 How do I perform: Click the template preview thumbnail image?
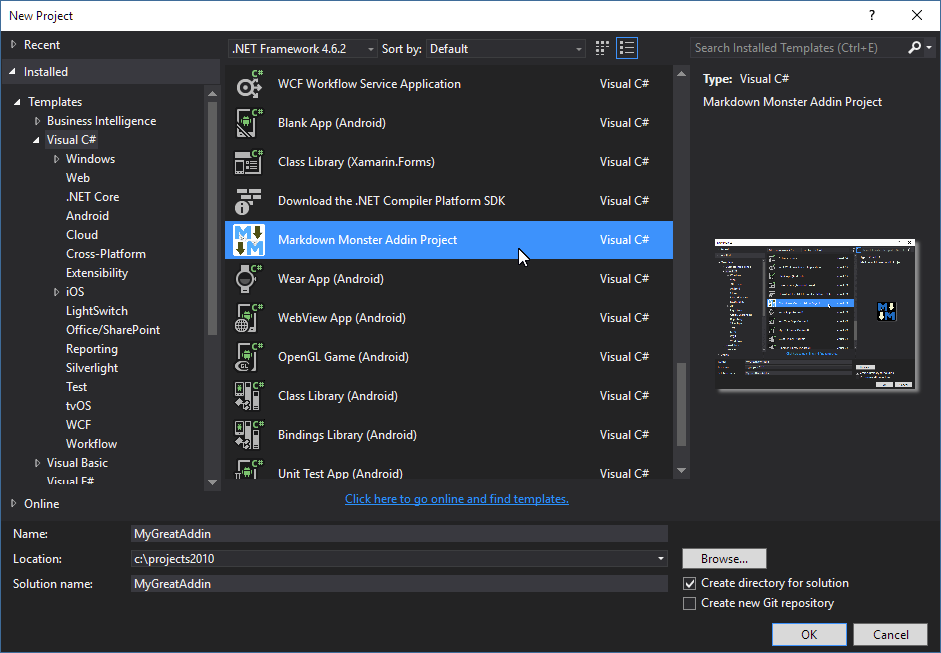[x=816, y=314]
